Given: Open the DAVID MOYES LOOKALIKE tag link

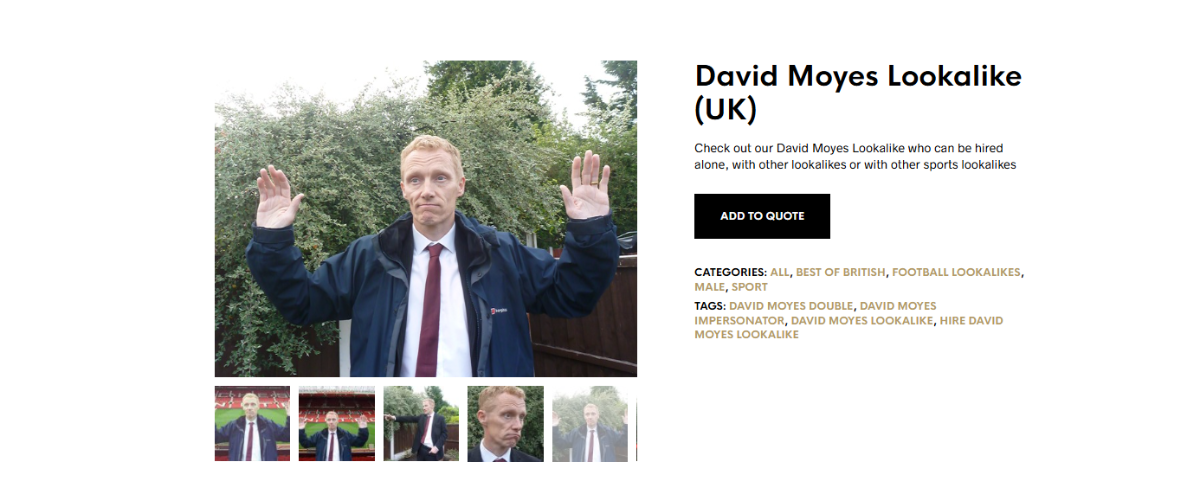Looking at the screenshot, I should [x=862, y=321].
